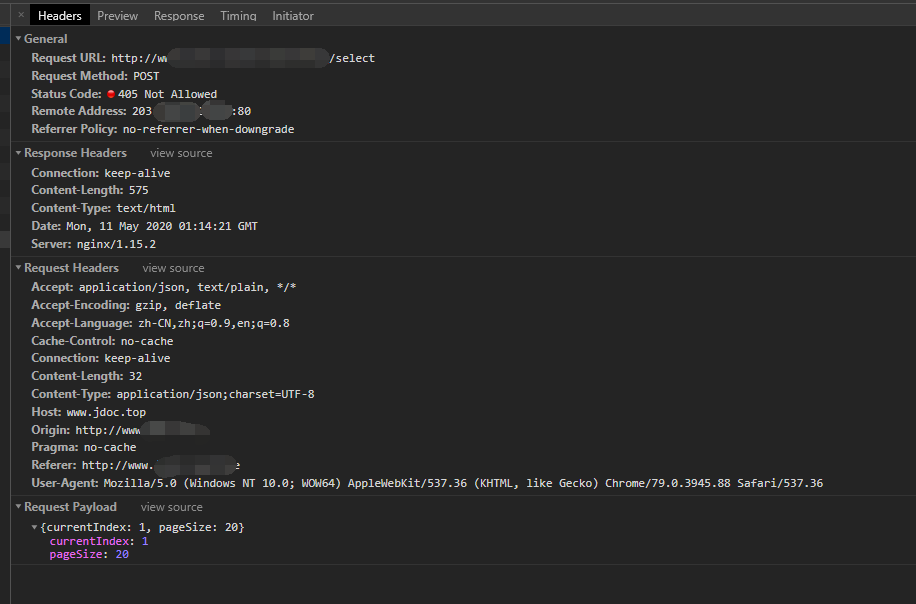
Task: Switch to the Timing tab
Action: click(238, 16)
